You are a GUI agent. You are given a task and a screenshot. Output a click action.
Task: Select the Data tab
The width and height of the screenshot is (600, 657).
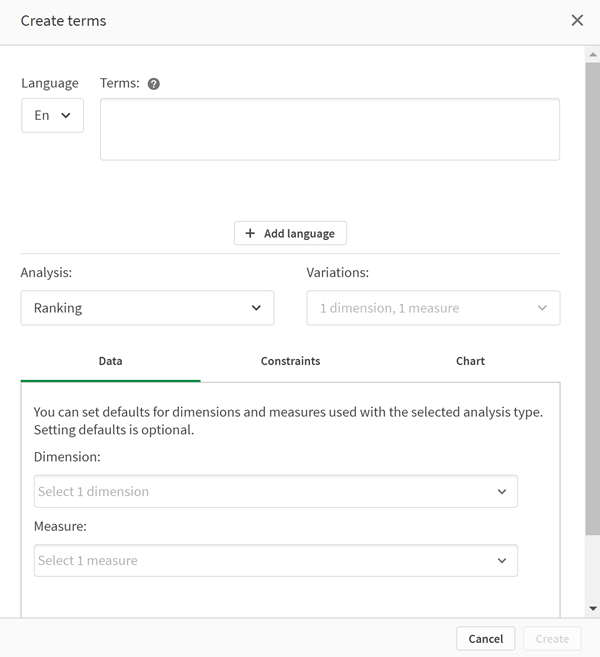(x=110, y=361)
